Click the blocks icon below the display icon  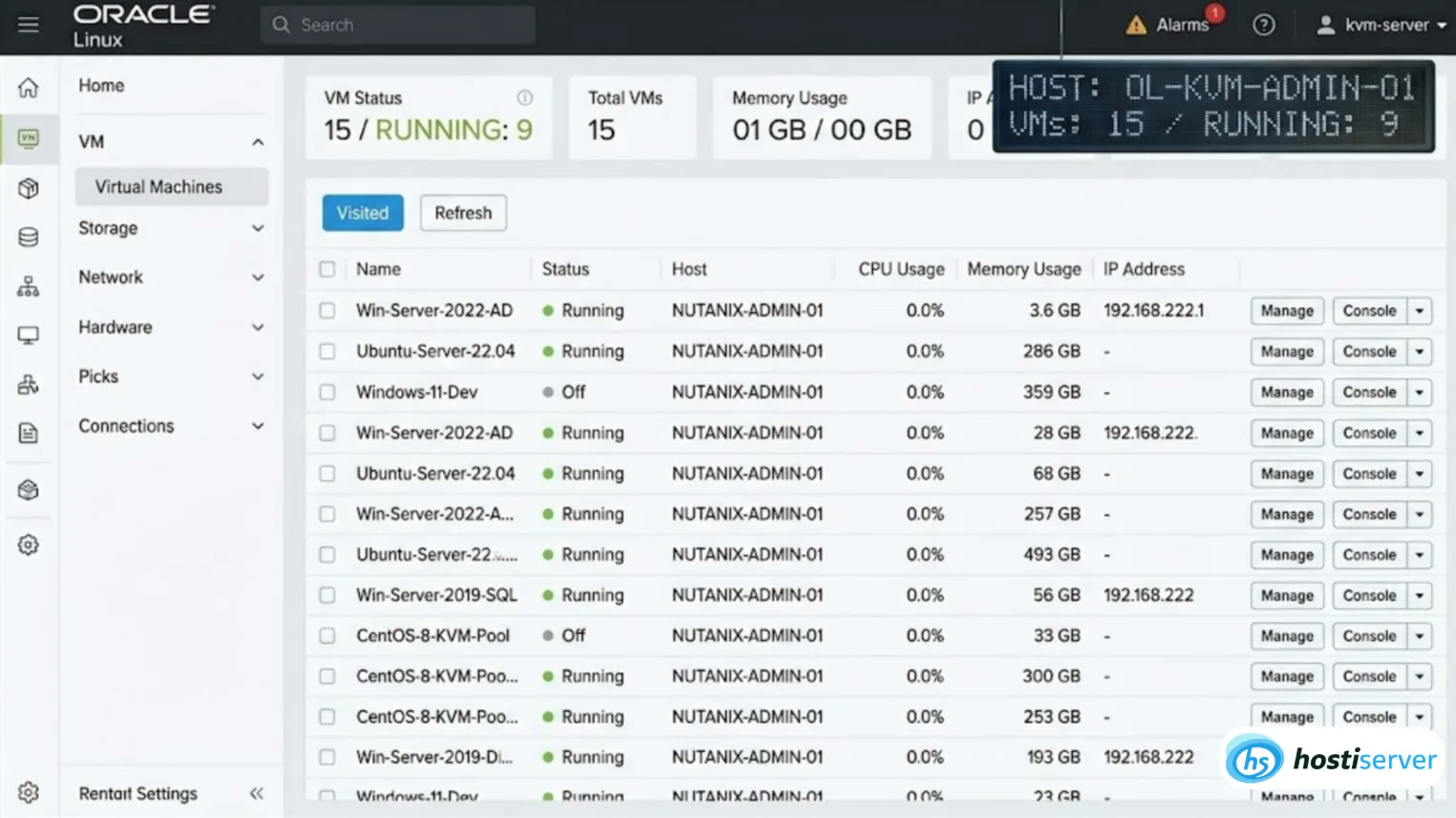pyautogui.click(x=29, y=385)
